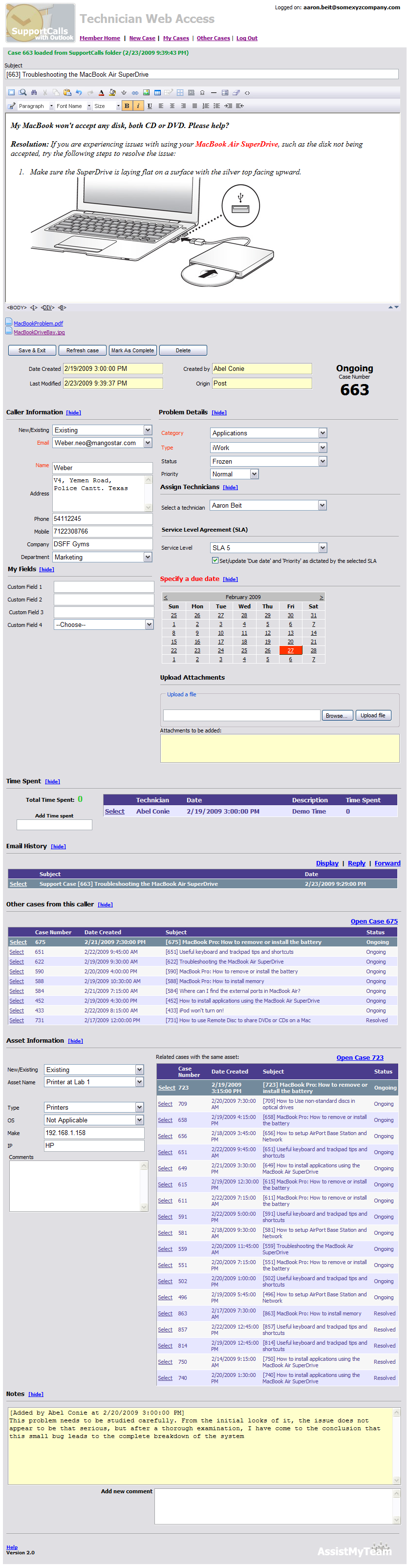Pick February 20 in the due date calendar

pyautogui.click(x=290, y=642)
